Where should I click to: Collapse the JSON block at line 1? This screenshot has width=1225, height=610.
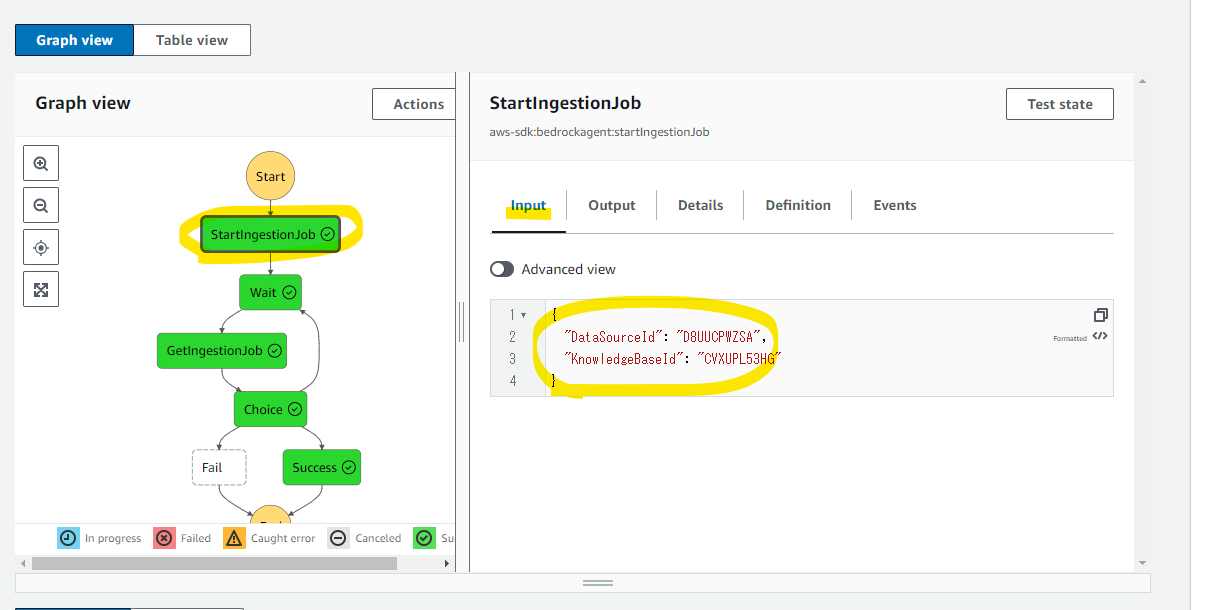pos(524,315)
